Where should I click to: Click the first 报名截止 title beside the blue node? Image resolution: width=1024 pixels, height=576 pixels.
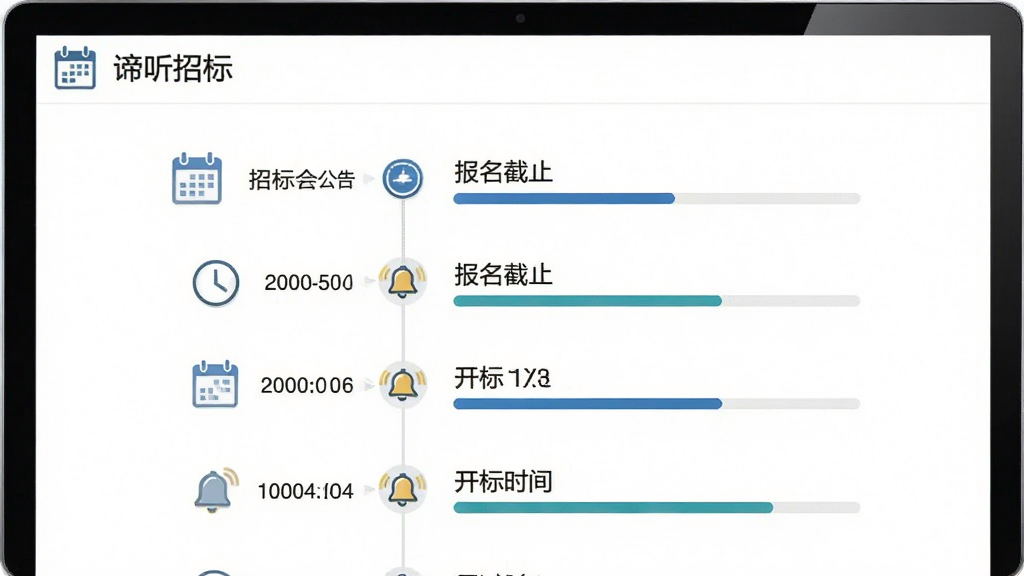pyautogui.click(x=504, y=172)
